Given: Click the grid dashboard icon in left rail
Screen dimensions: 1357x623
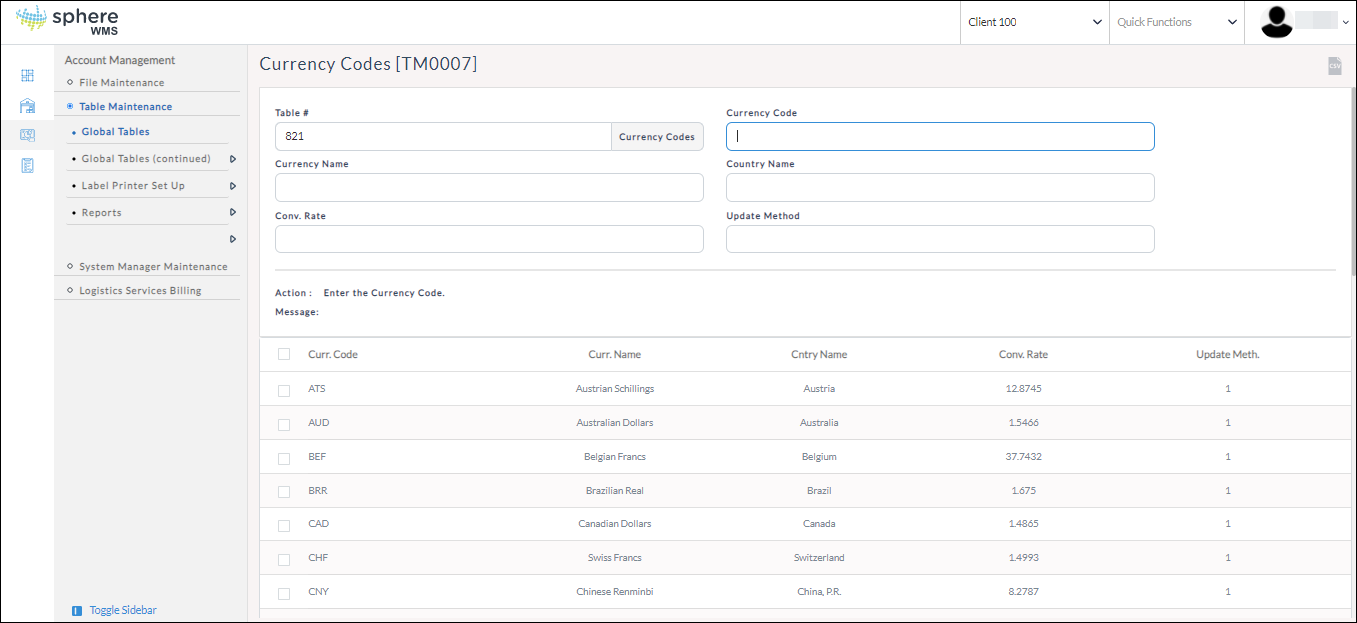Looking at the screenshot, I should [x=27, y=76].
